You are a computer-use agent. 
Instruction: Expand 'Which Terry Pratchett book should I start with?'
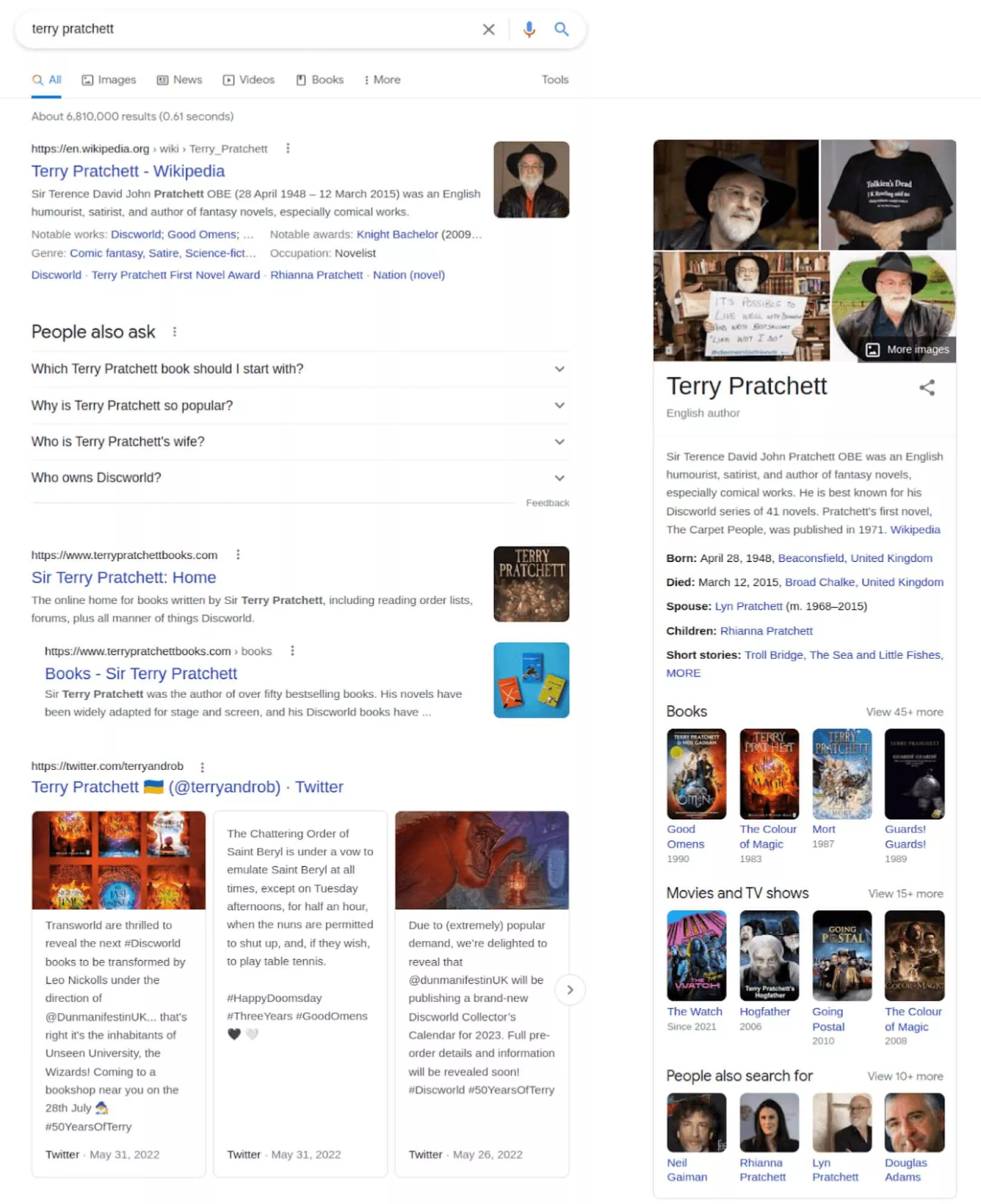coord(300,369)
